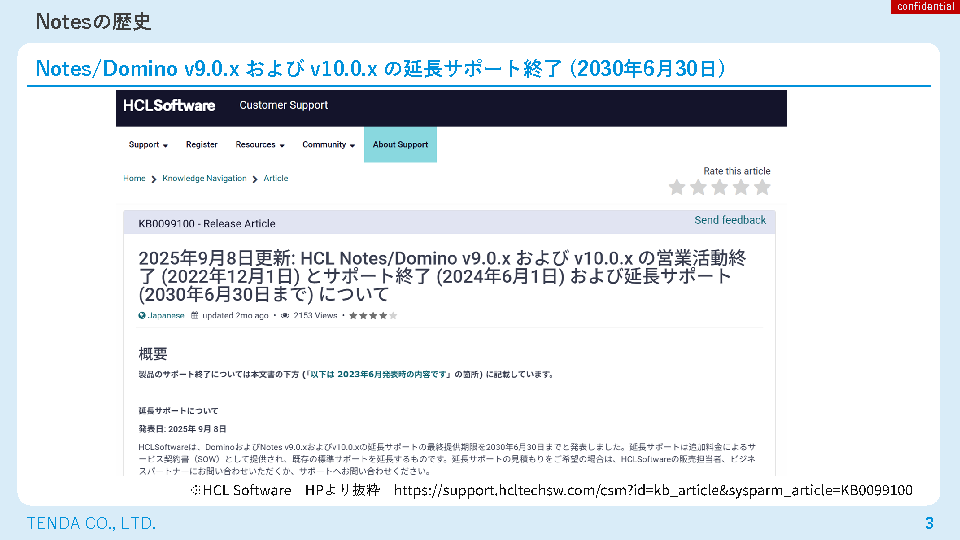The image size is (960, 540).
Task: Expand the Community dropdown
Action: click(x=329, y=145)
